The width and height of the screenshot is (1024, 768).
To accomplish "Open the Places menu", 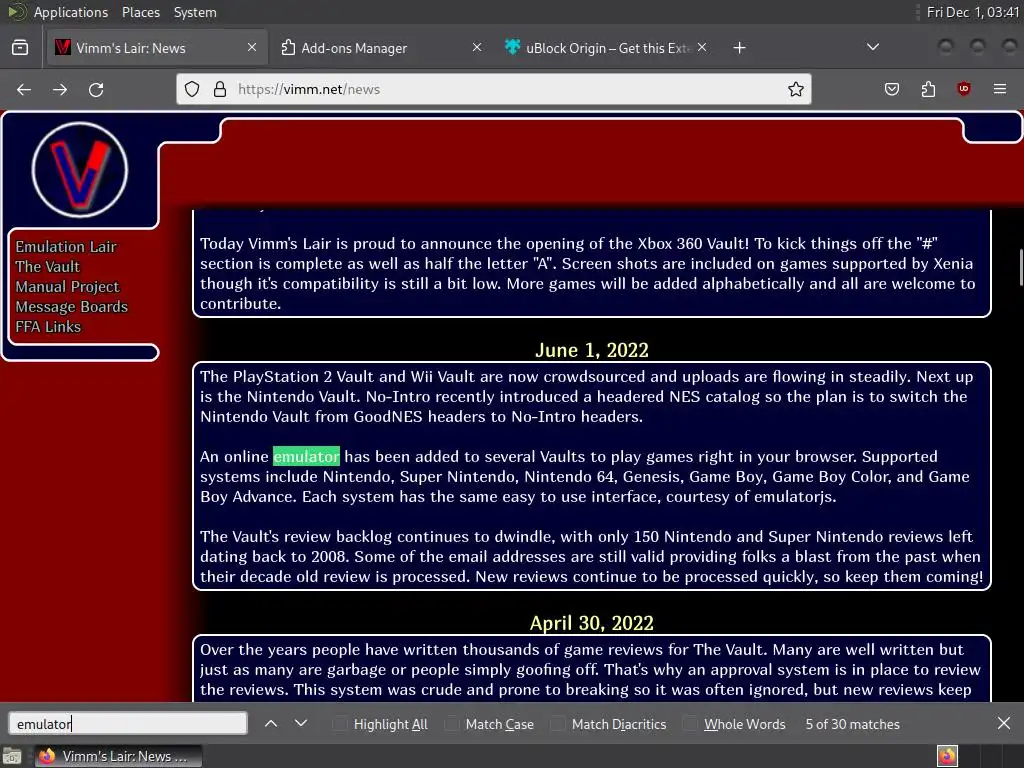I will 140,12.
